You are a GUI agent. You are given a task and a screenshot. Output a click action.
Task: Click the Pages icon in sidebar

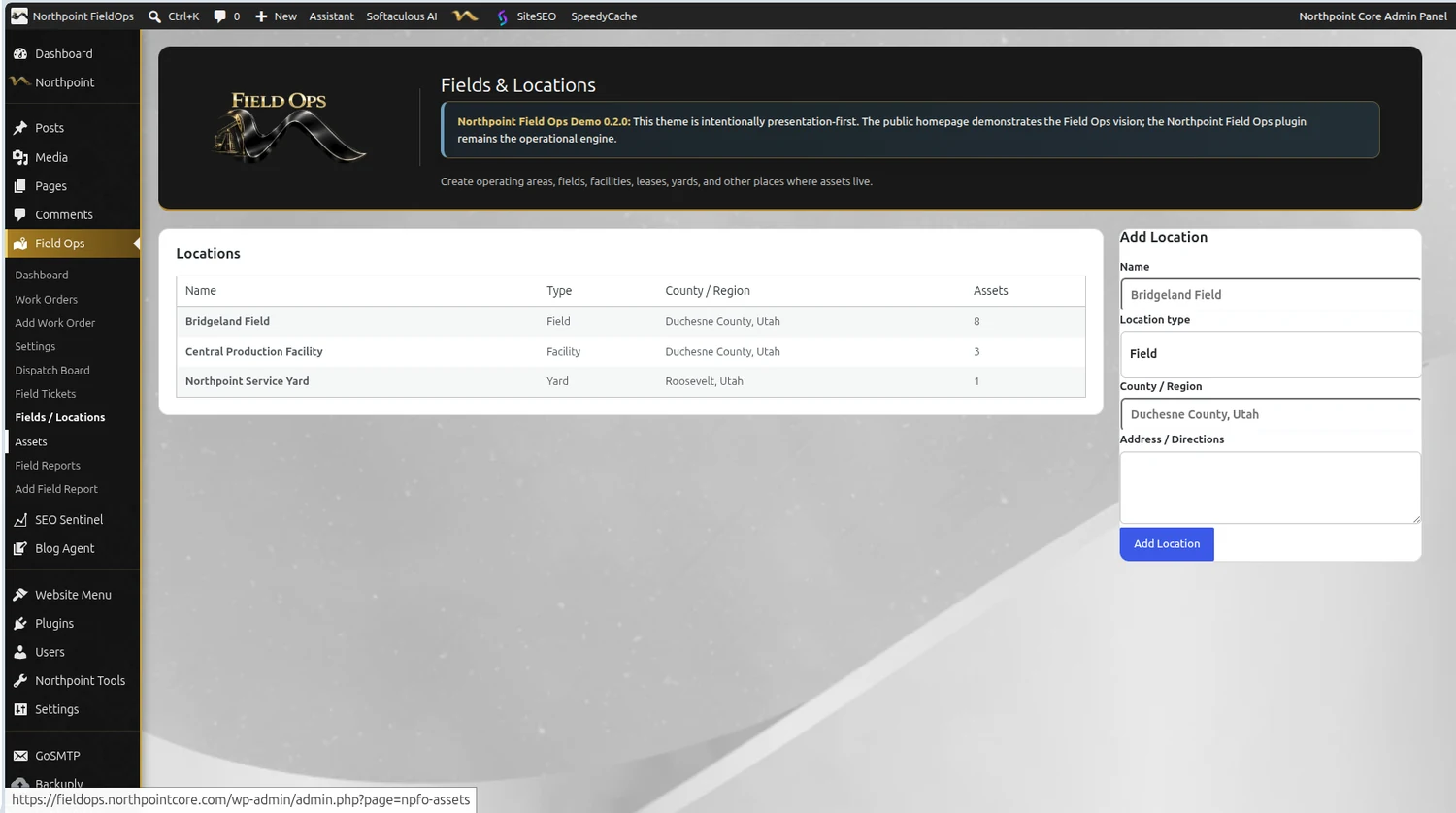coord(20,186)
